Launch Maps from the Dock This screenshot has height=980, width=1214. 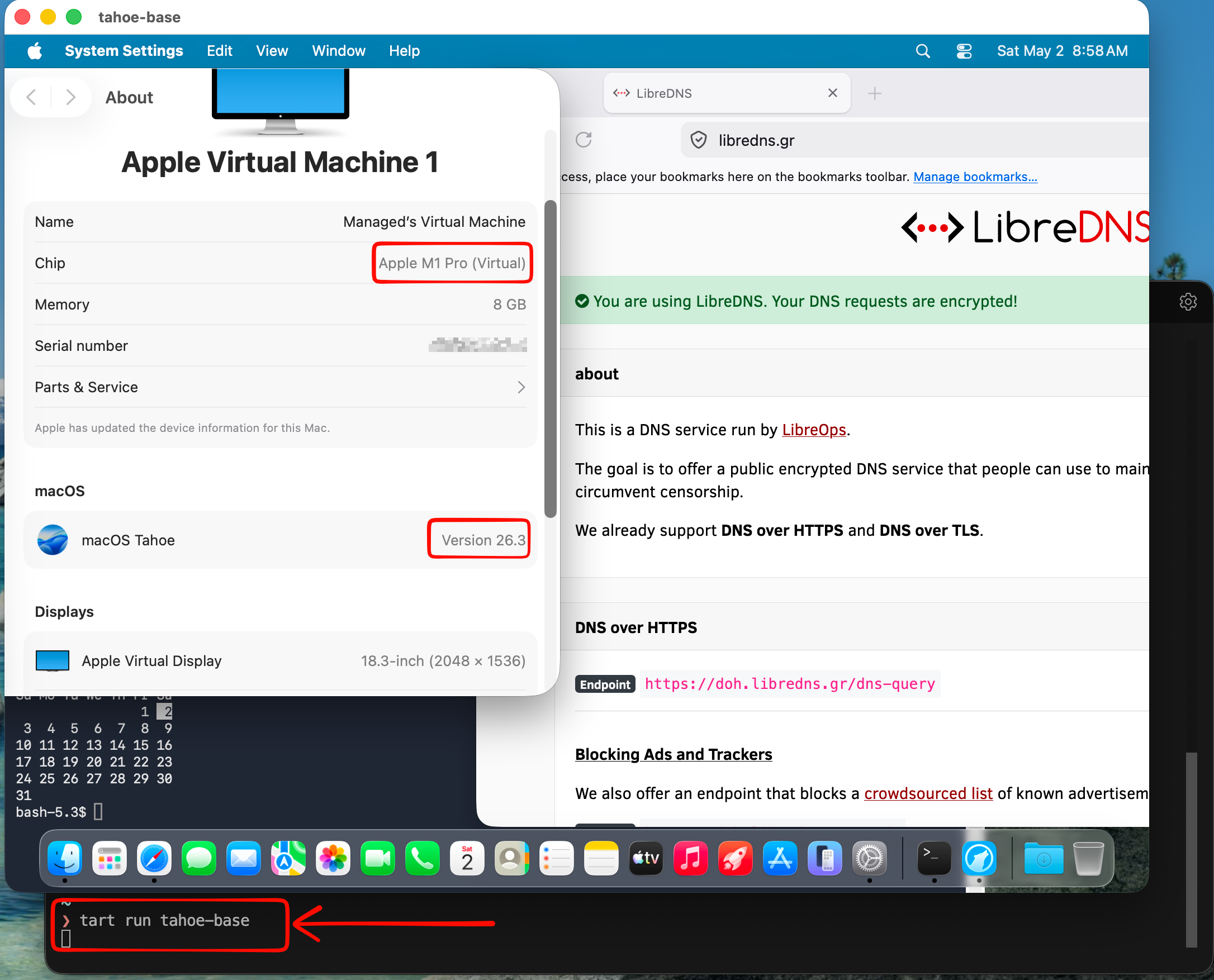coord(288,859)
